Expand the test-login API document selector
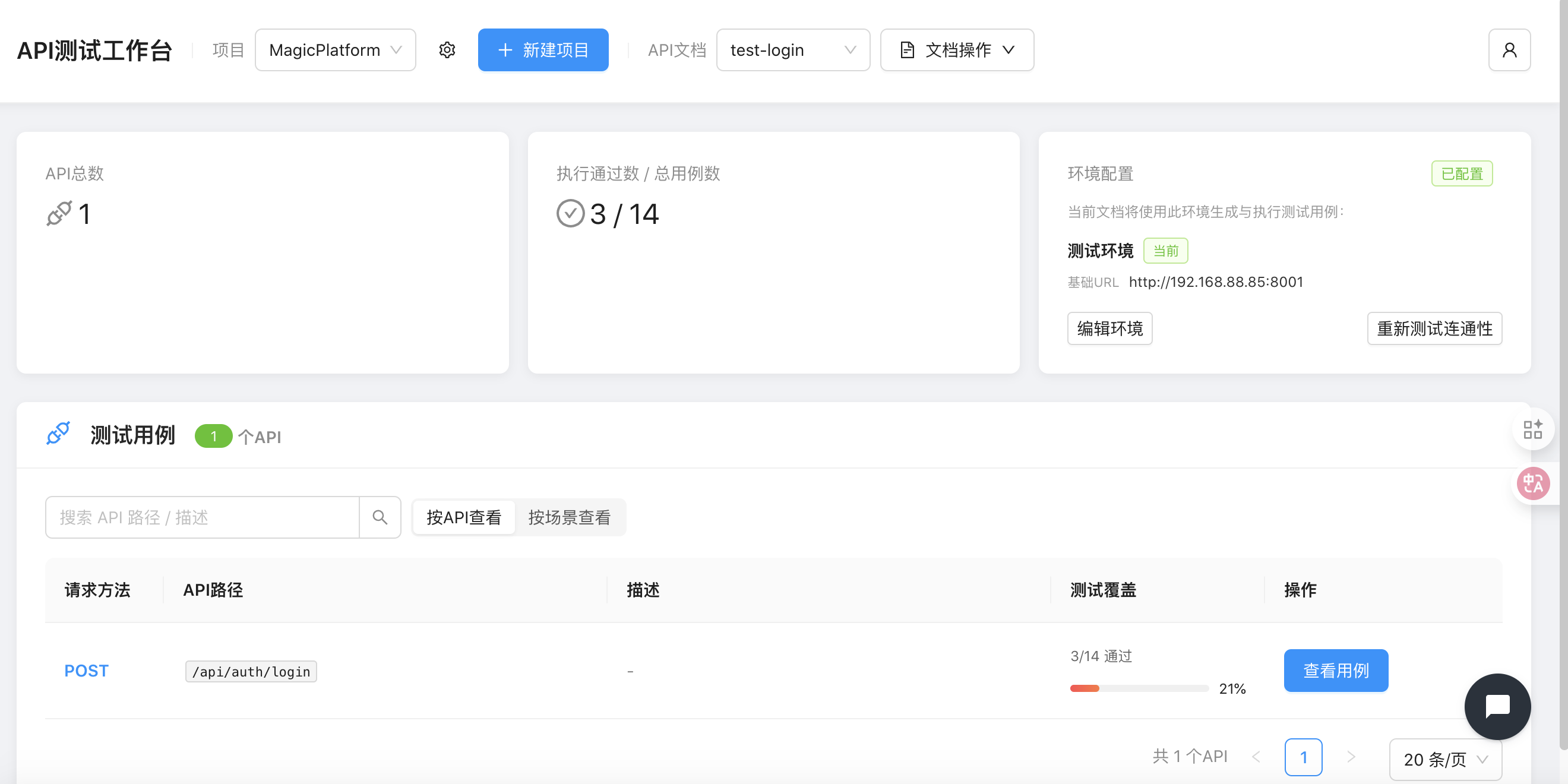1568x784 pixels. (792, 50)
